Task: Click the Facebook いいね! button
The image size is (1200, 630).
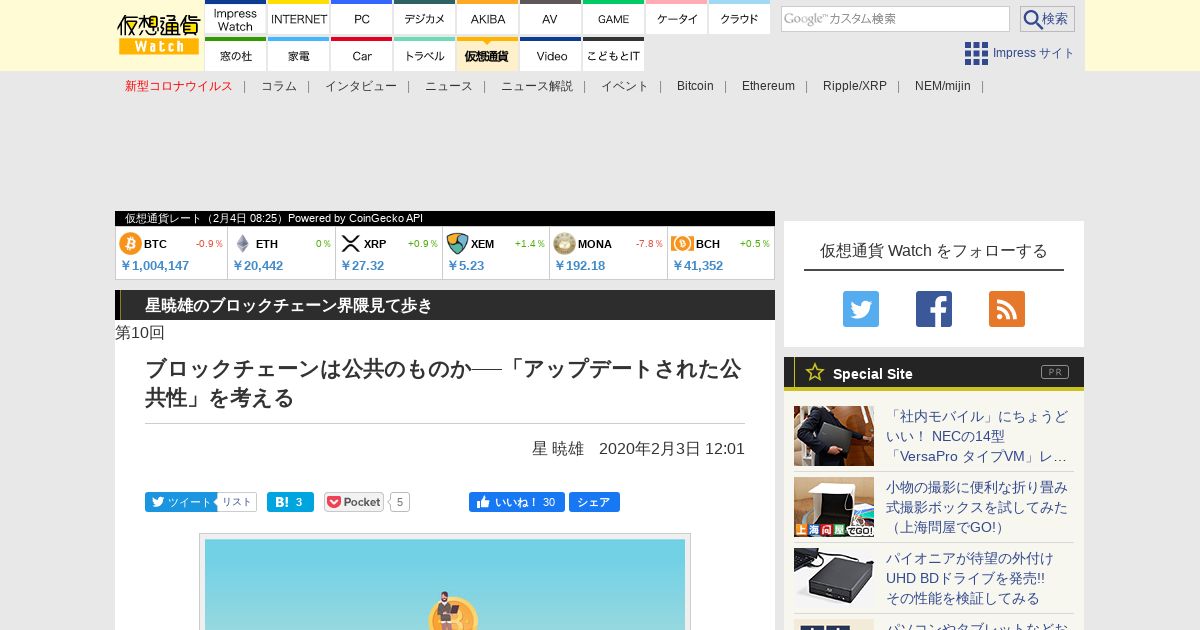Action: pyautogui.click(x=517, y=502)
